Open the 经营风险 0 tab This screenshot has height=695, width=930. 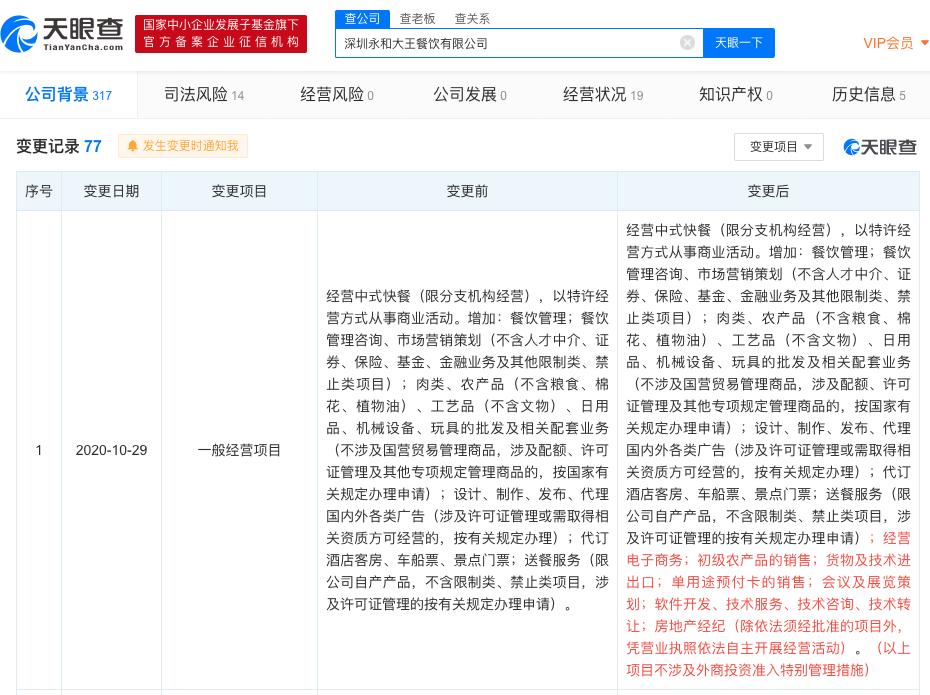coord(336,94)
